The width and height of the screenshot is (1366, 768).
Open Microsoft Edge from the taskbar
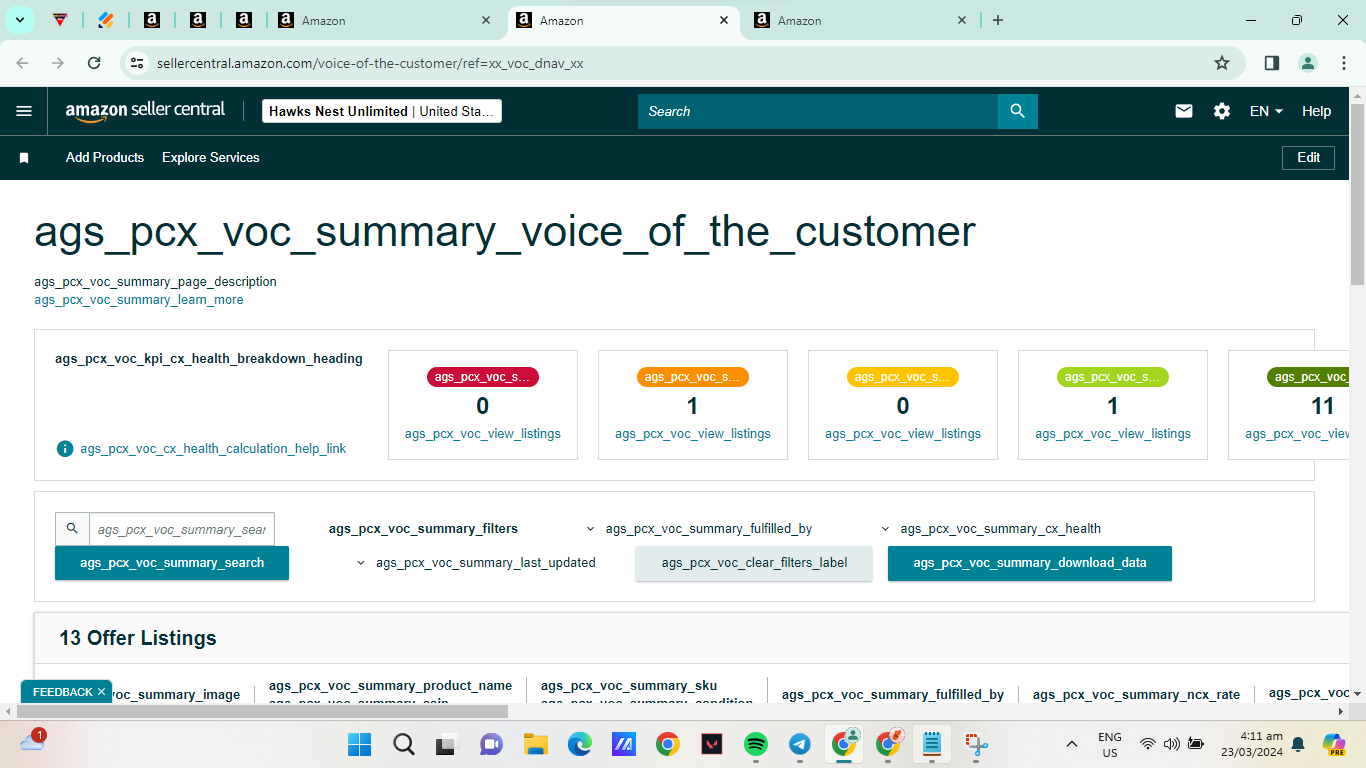coord(580,744)
